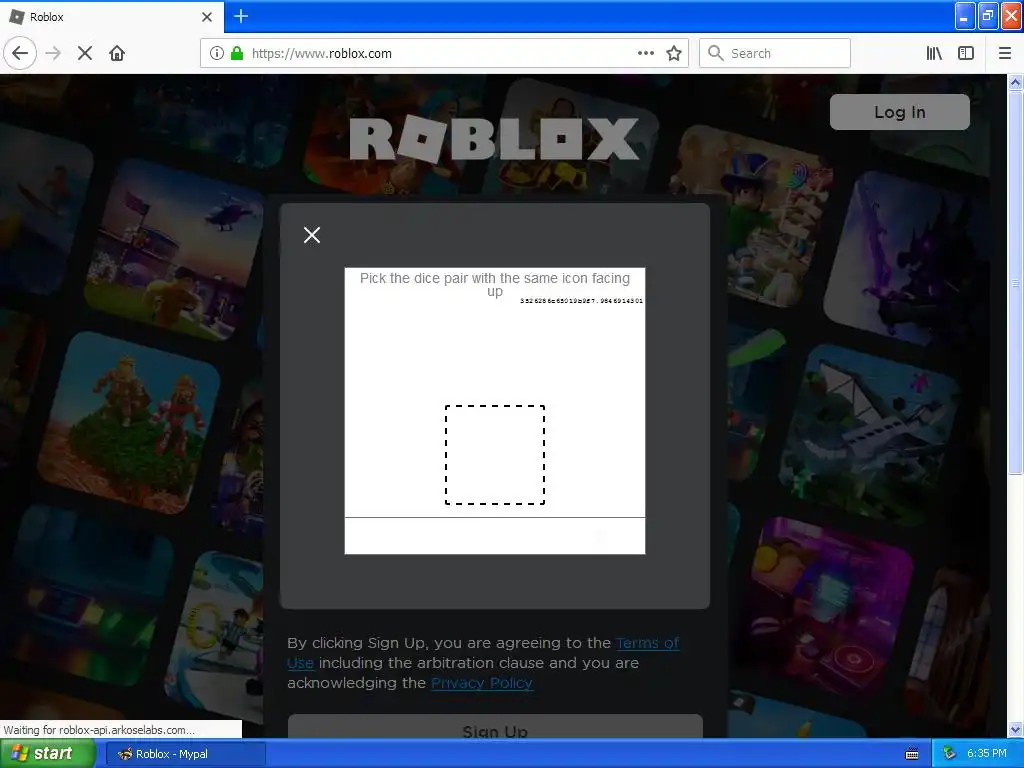Stop loading the page

click(85, 53)
